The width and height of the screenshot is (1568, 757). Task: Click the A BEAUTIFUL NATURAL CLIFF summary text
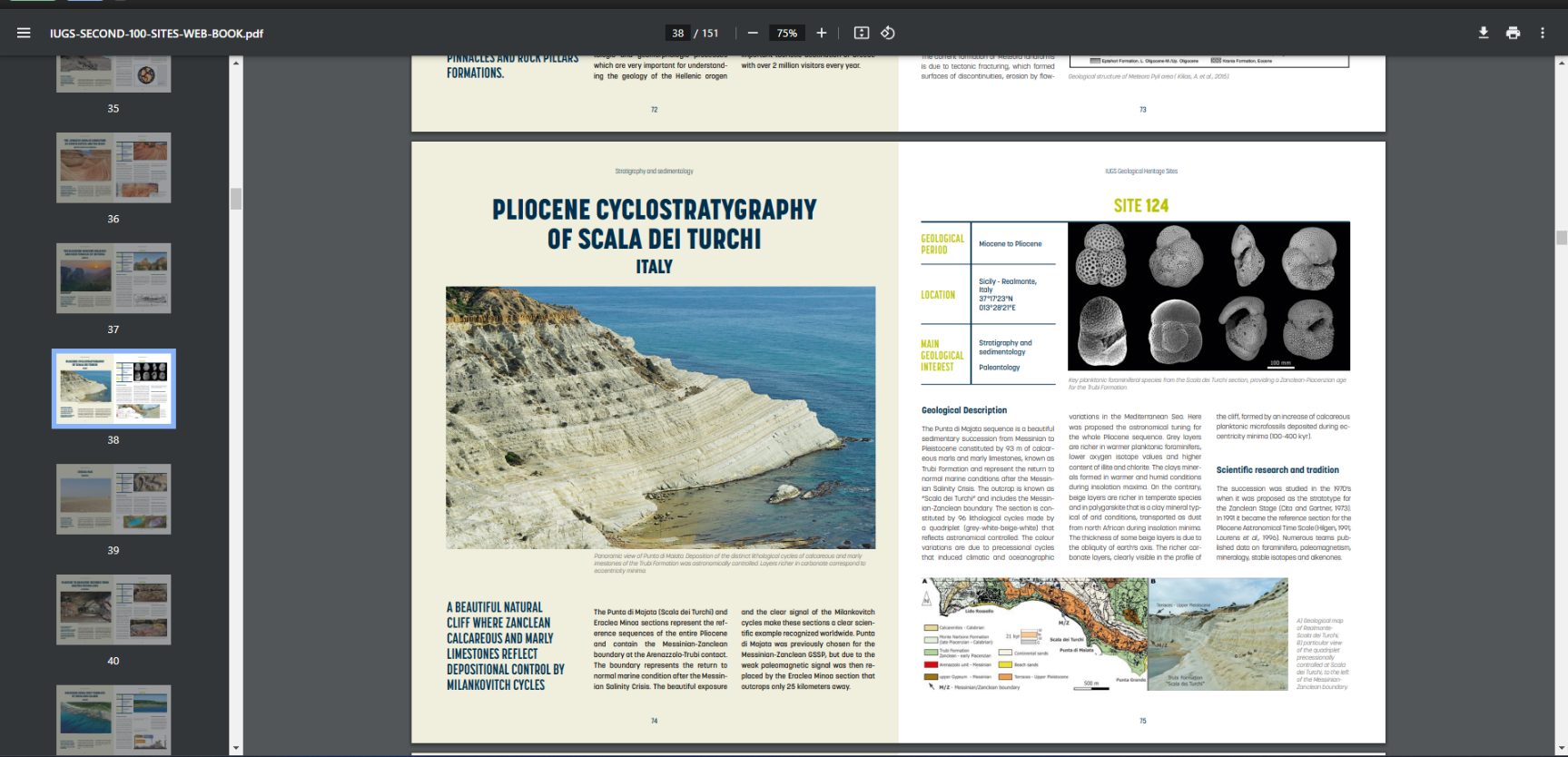pyautogui.click(x=505, y=646)
